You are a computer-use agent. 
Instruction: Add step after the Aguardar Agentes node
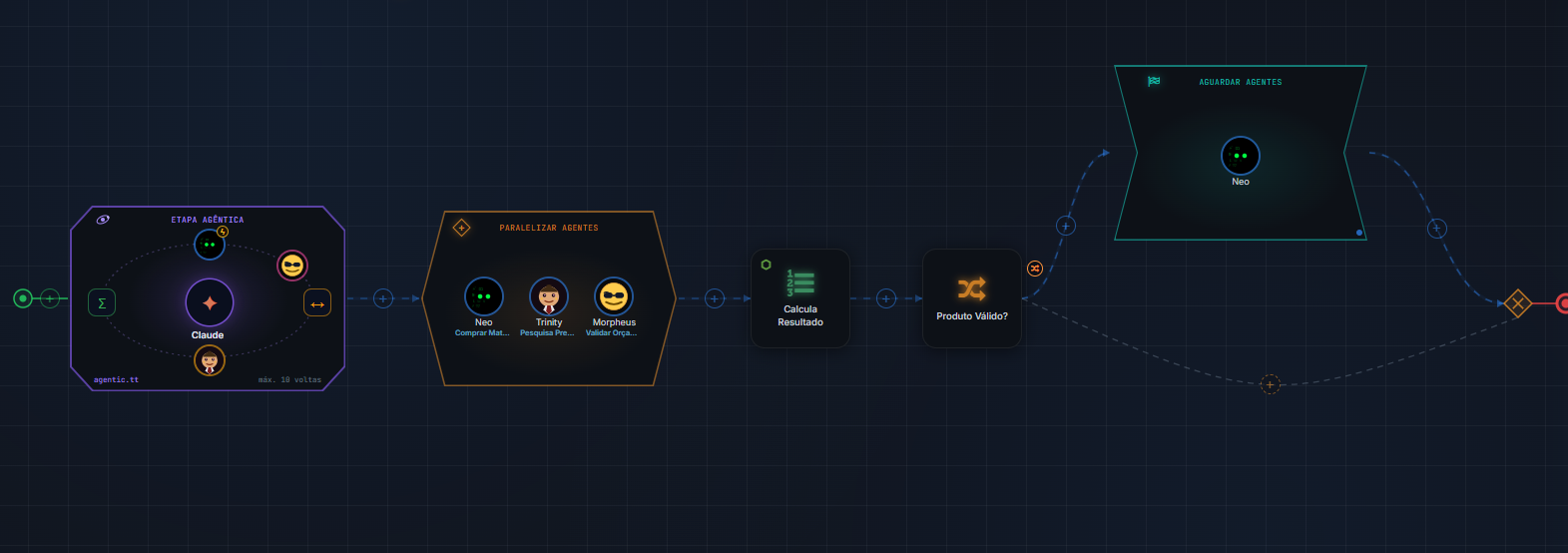click(1437, 229)
